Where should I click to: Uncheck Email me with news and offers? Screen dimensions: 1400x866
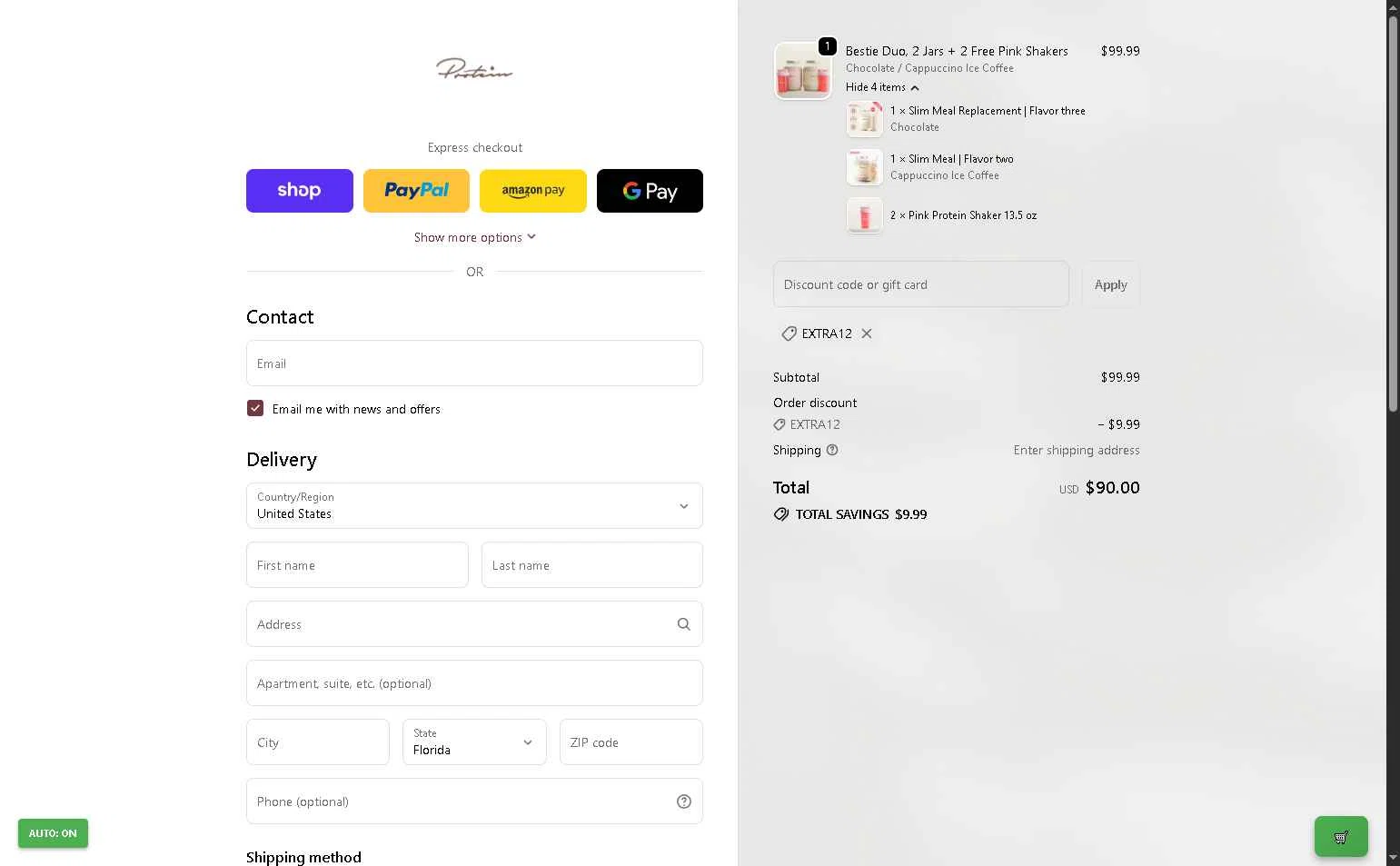pyautogui.click(x=255, y=409)
